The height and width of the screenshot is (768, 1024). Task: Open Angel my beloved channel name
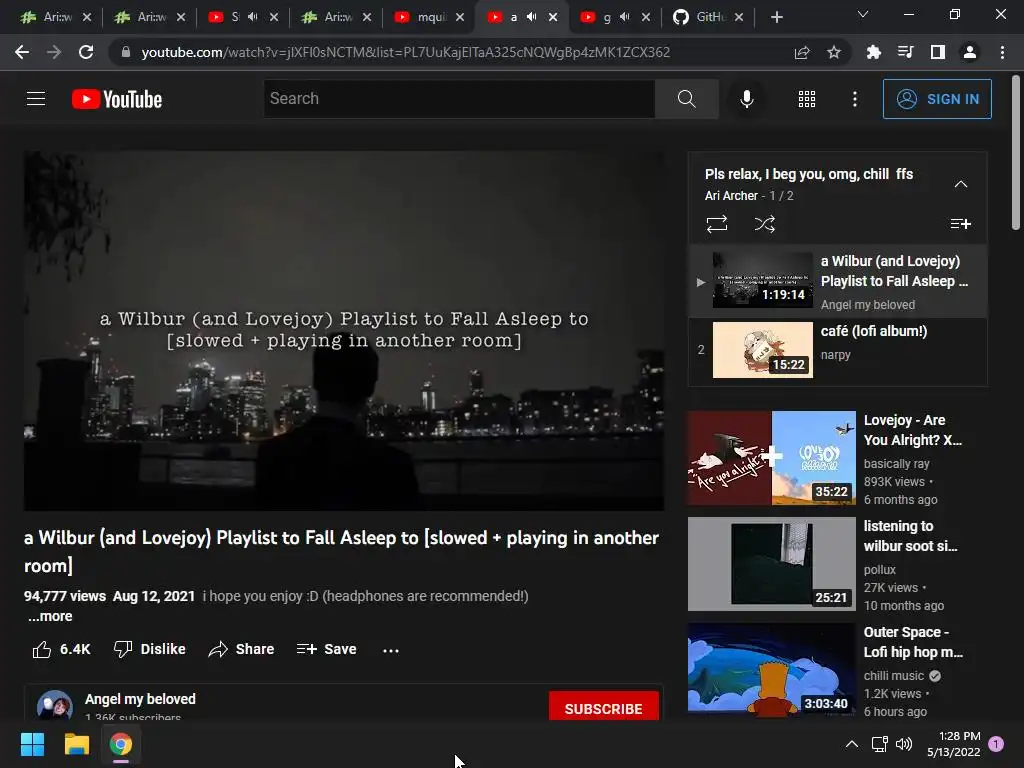(140, 699)
